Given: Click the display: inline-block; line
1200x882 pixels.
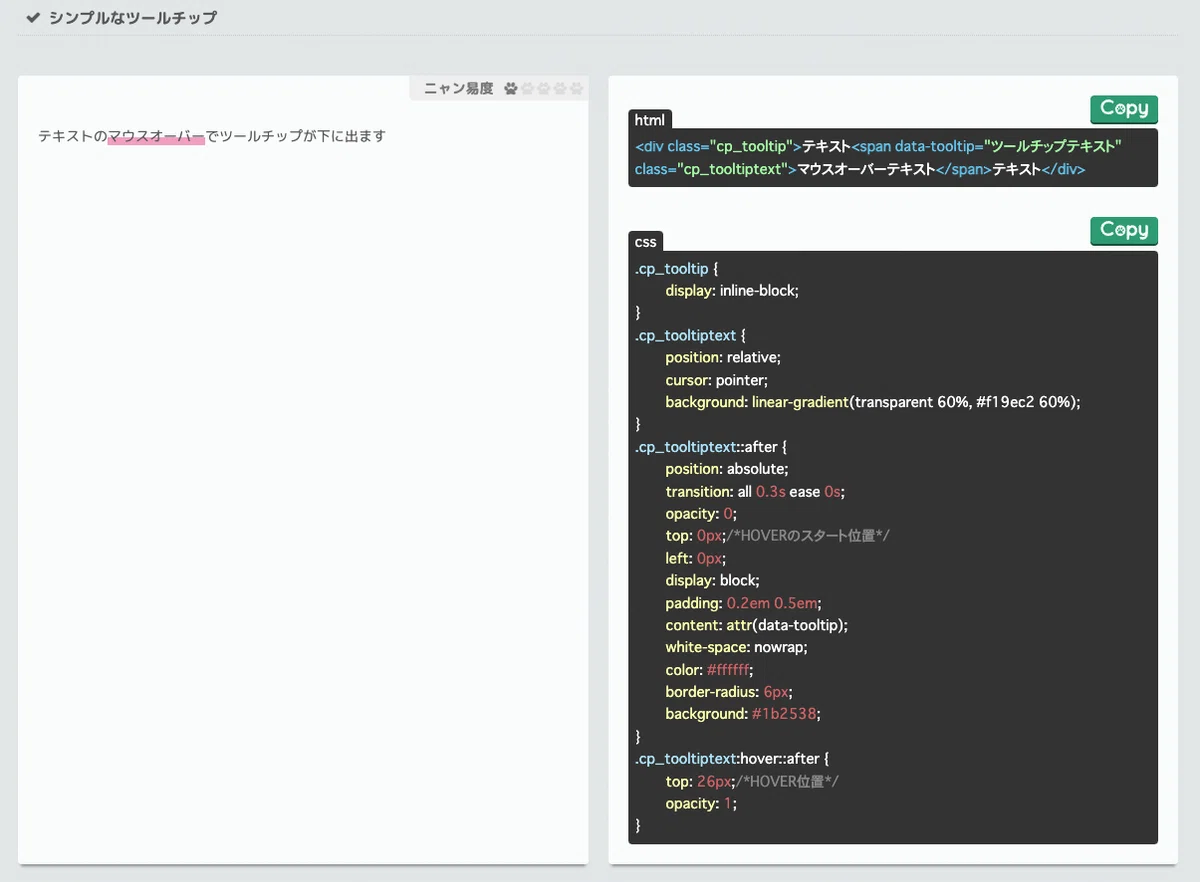Looking at the screenshot, I should tap(732, 290).
